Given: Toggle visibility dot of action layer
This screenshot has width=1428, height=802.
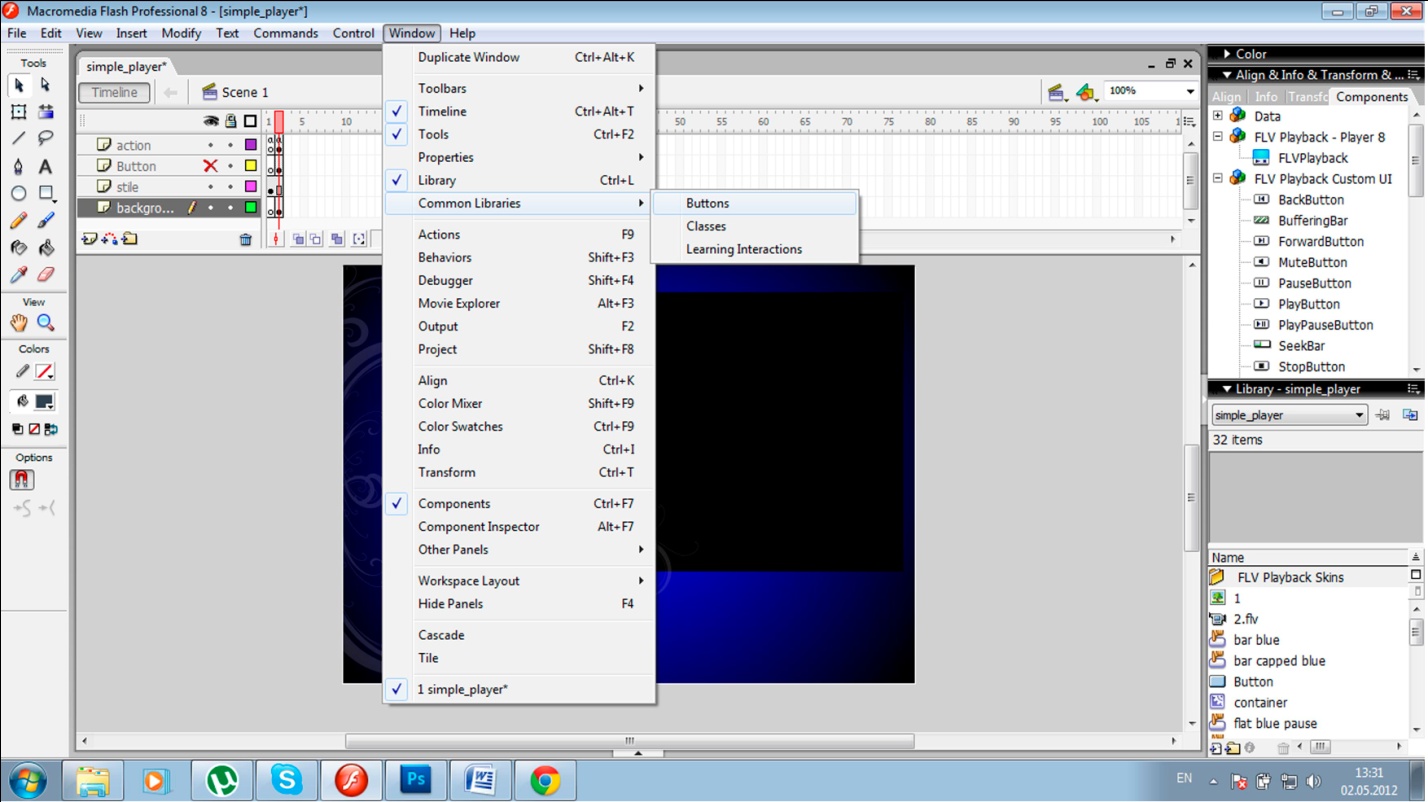Looking at the screenshot, I should click(x=210, y=145).
